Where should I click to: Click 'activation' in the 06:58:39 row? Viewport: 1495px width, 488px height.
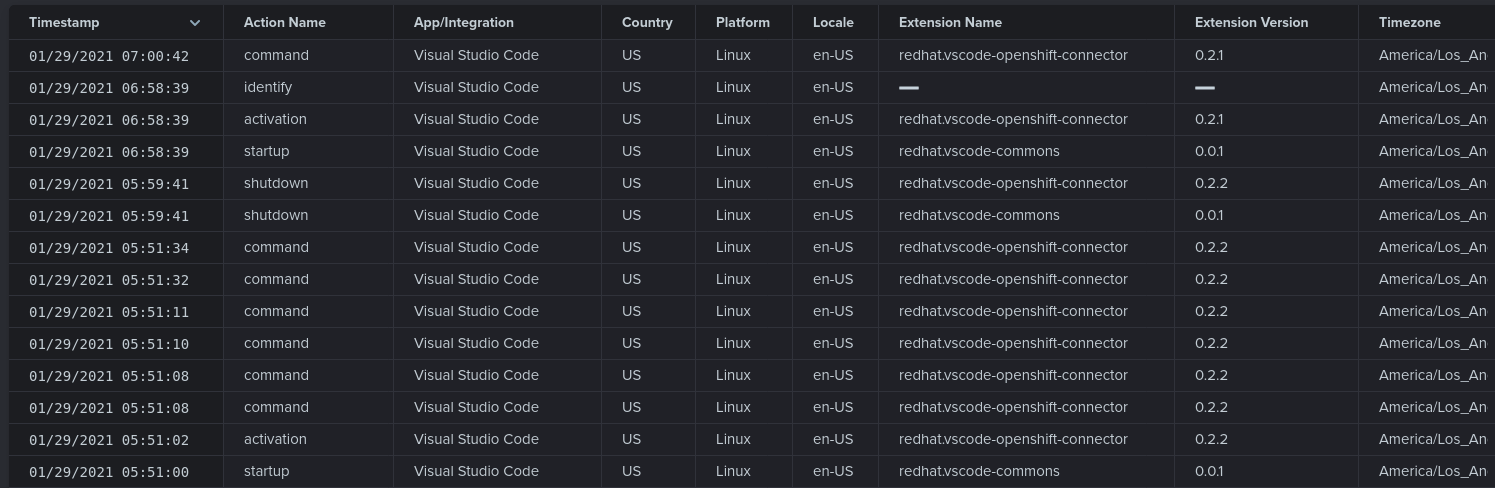[x=275, y=119]
